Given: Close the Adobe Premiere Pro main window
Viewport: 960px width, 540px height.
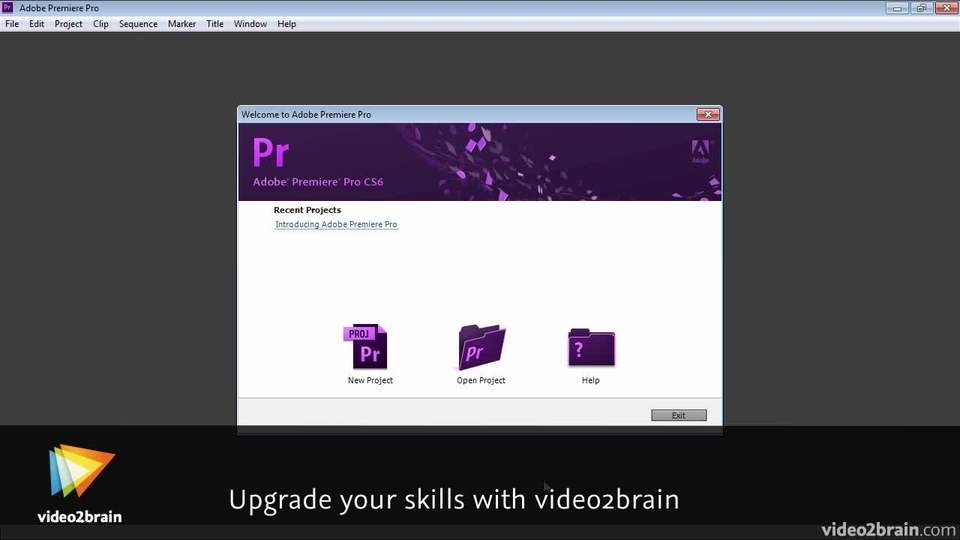Looking at the screenshot, I should click(x=947, y=8).
